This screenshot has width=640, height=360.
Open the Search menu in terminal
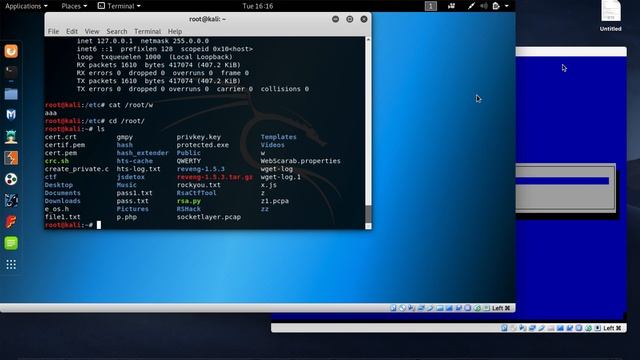[x=117, y=31]
